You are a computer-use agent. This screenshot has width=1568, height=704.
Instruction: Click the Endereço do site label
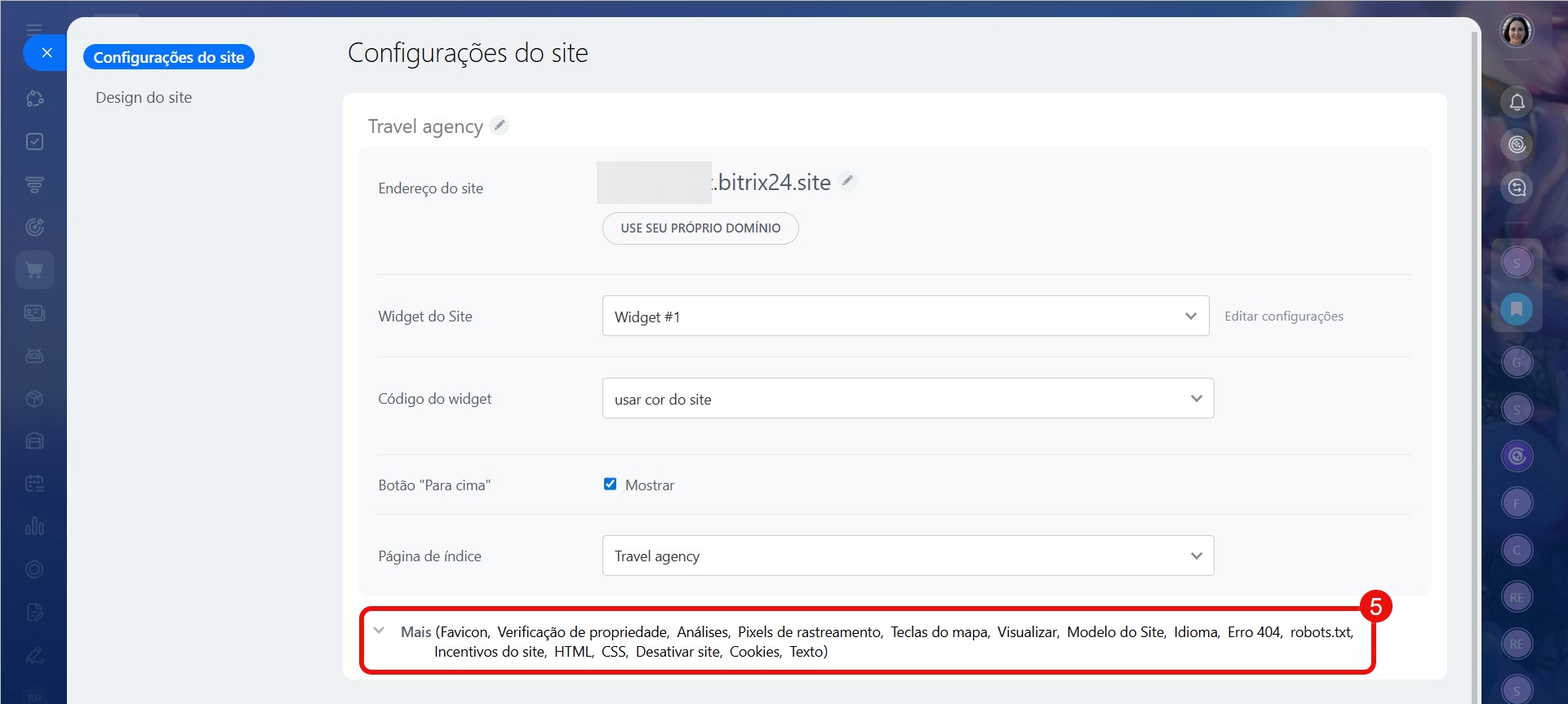431,188
